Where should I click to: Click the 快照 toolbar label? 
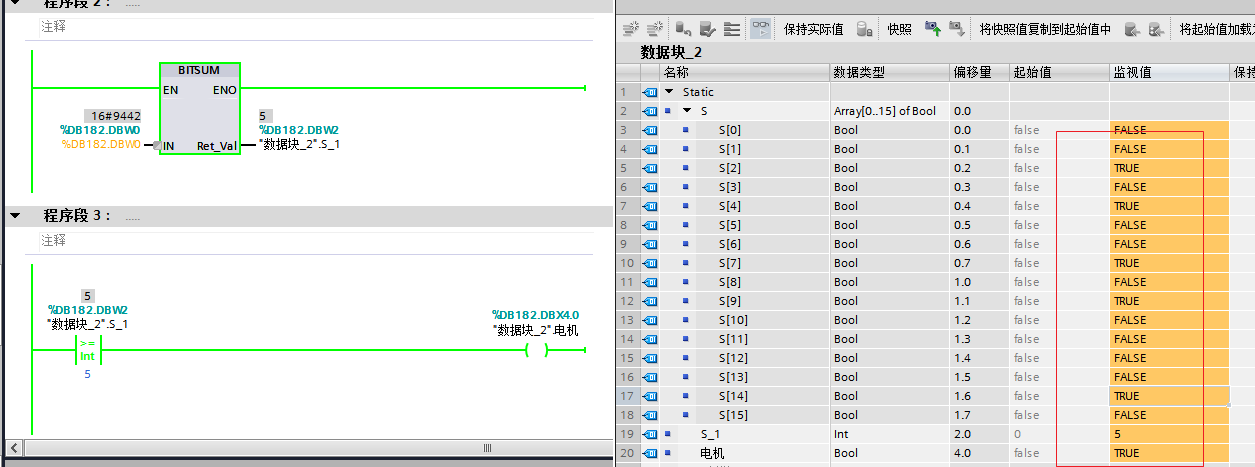[899, 29]
